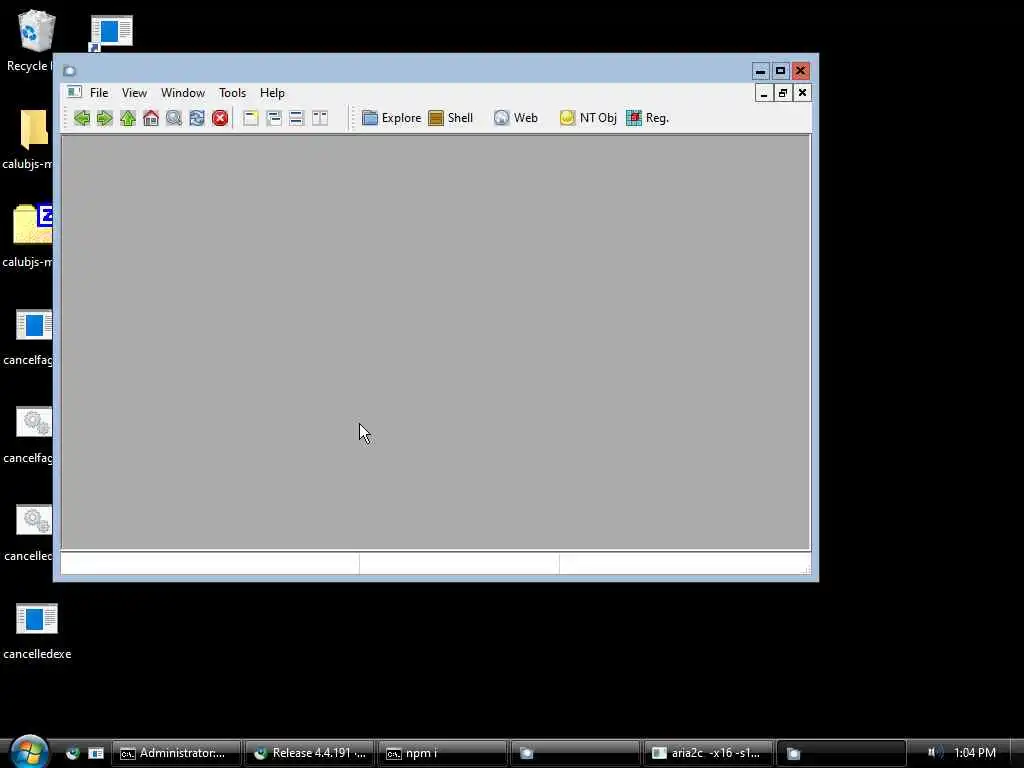Switch to the Release 4.4.191 taskbar window
This screenshot has width=1024, height=768.
point(310,754)
